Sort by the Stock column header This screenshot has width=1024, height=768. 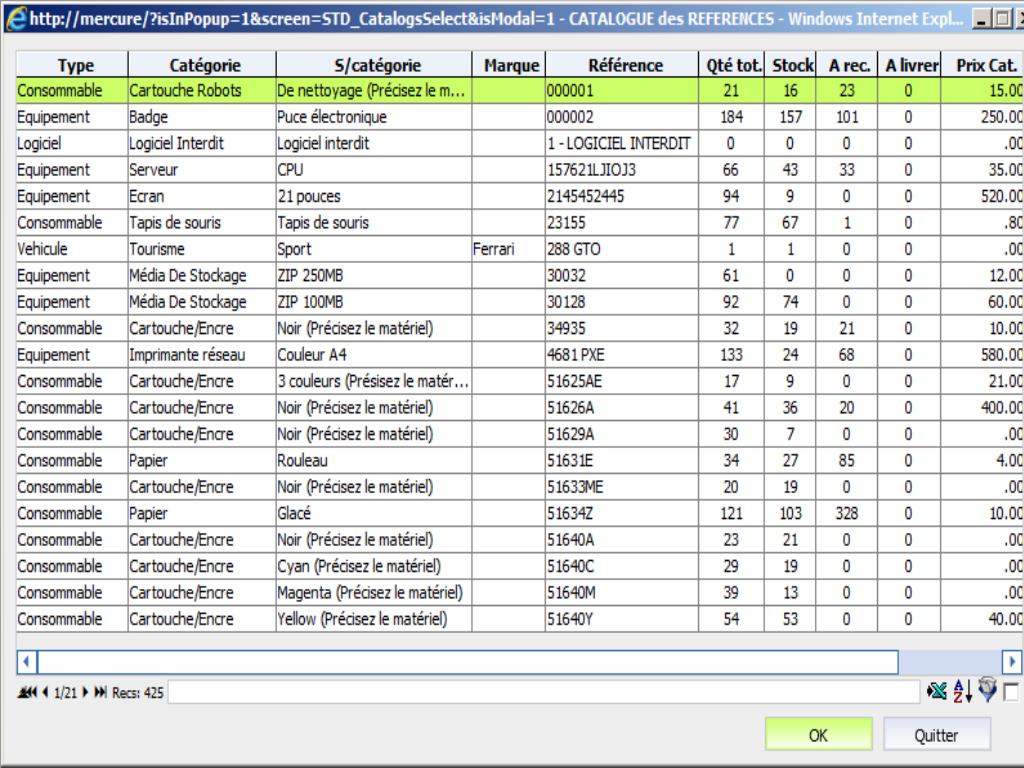pyautogui.click(x=790, y=65)
